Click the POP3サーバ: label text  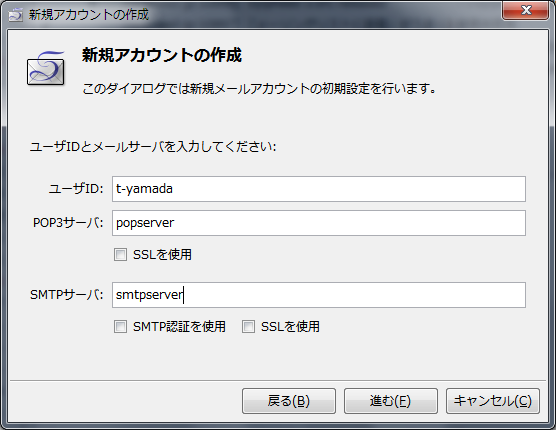click(x=68, y=223)
